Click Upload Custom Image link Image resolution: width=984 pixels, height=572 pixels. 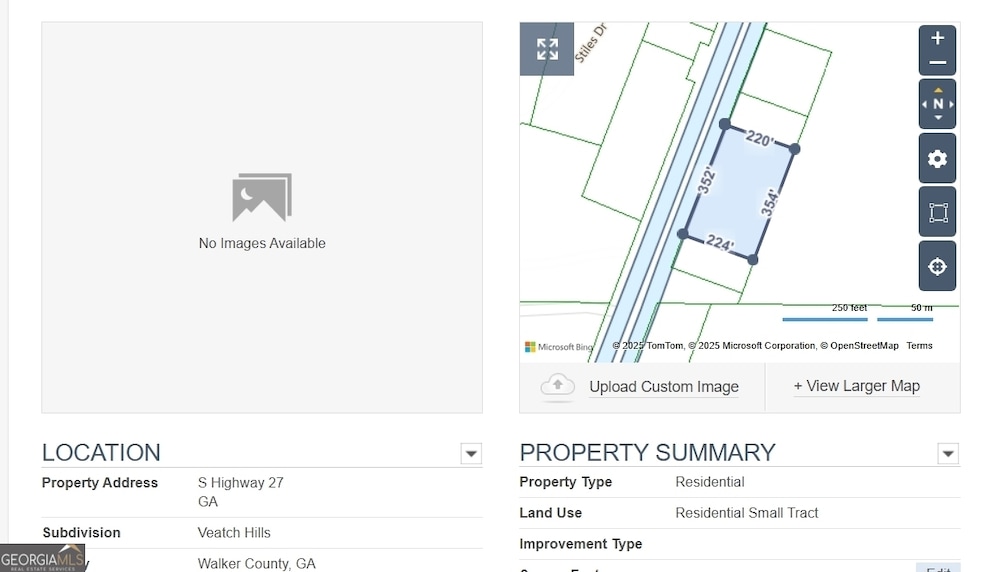663,387
